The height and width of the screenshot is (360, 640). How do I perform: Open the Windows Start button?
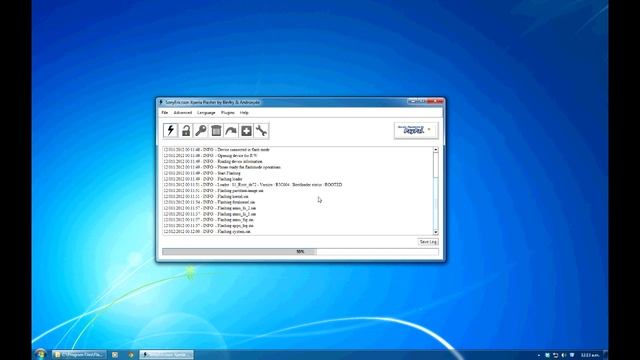[x=40, y=354]
